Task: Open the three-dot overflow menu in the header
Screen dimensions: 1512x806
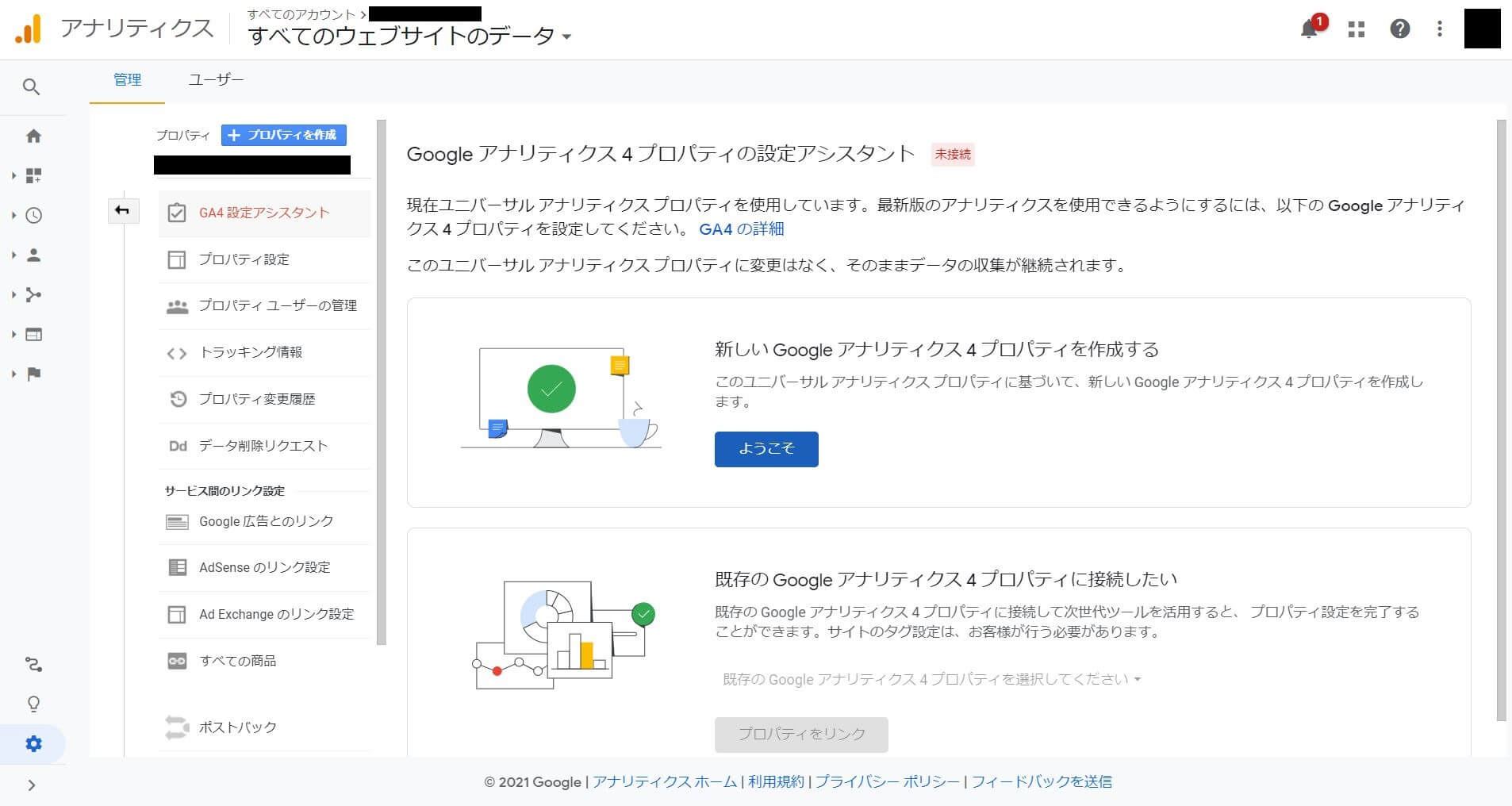Action: (1440, 29)
